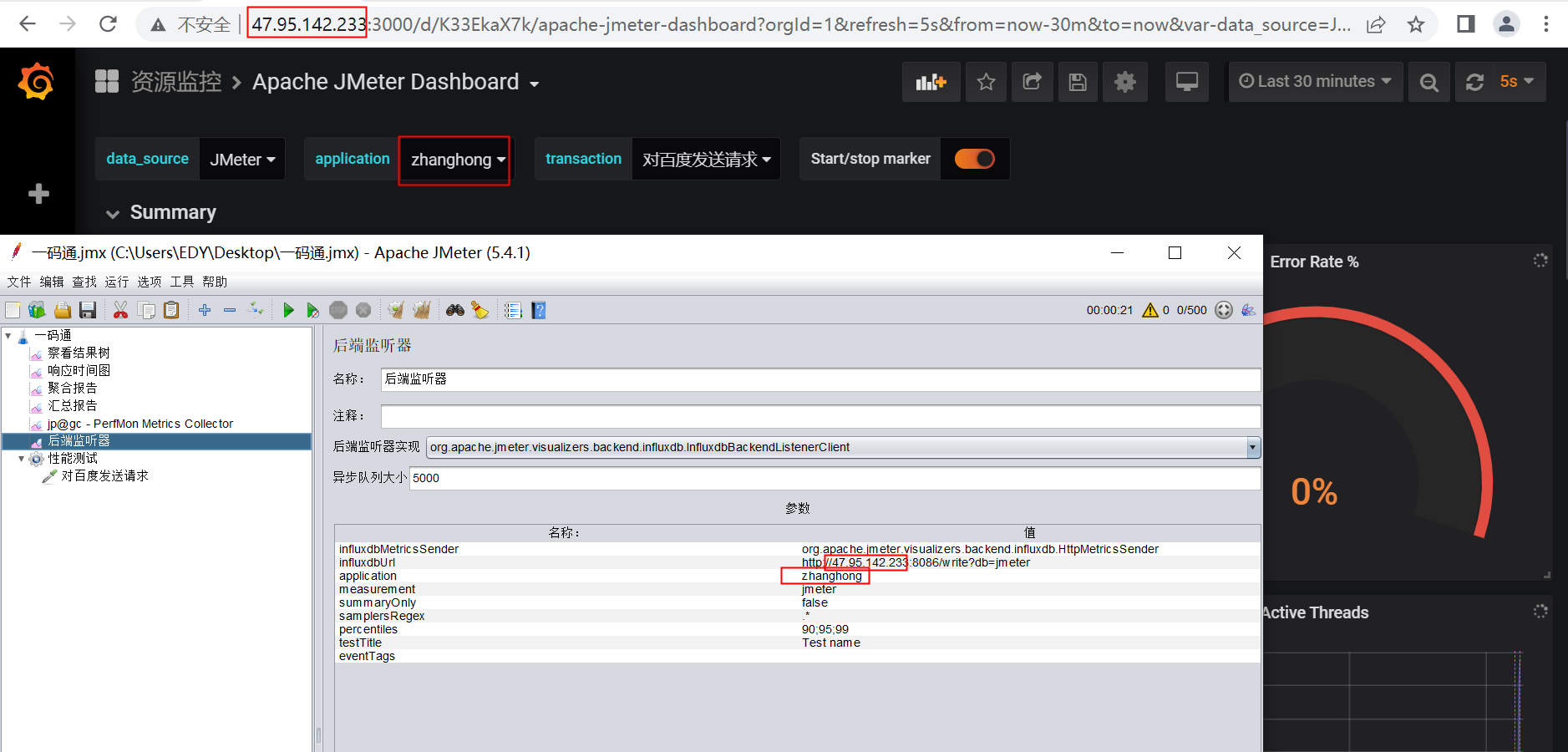Select 对百度发送请求 sampler in tree

pos(104,476)
